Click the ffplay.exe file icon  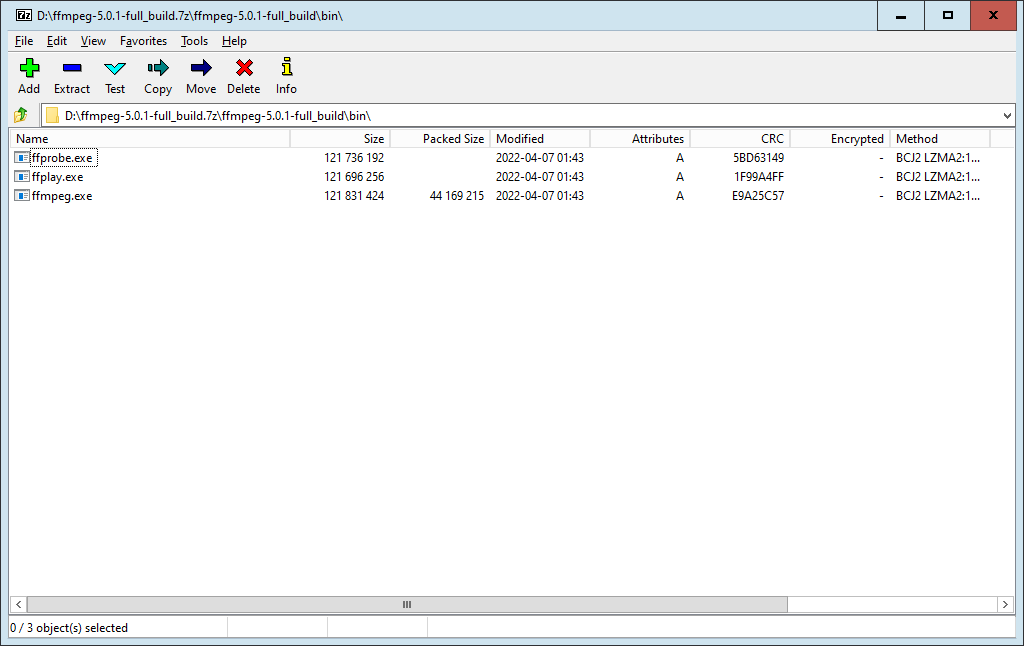[x=22, y=176]
